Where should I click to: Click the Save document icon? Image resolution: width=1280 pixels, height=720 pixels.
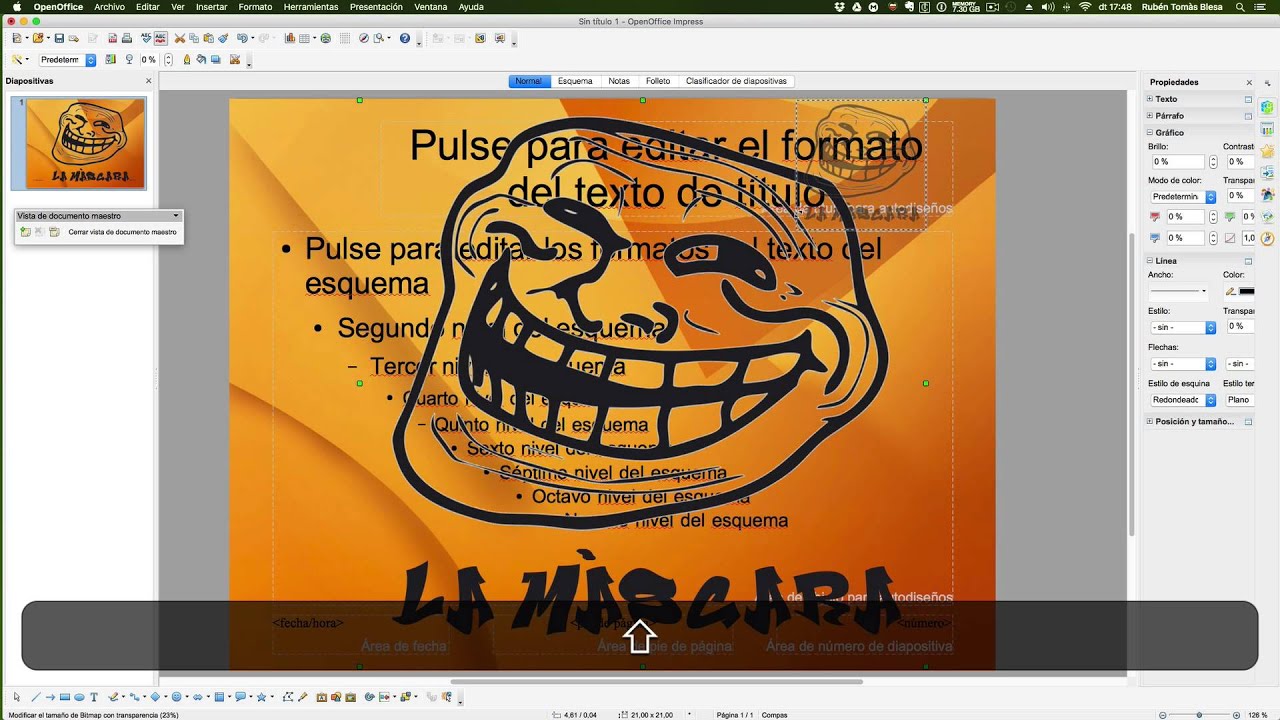tap(59, 39)
